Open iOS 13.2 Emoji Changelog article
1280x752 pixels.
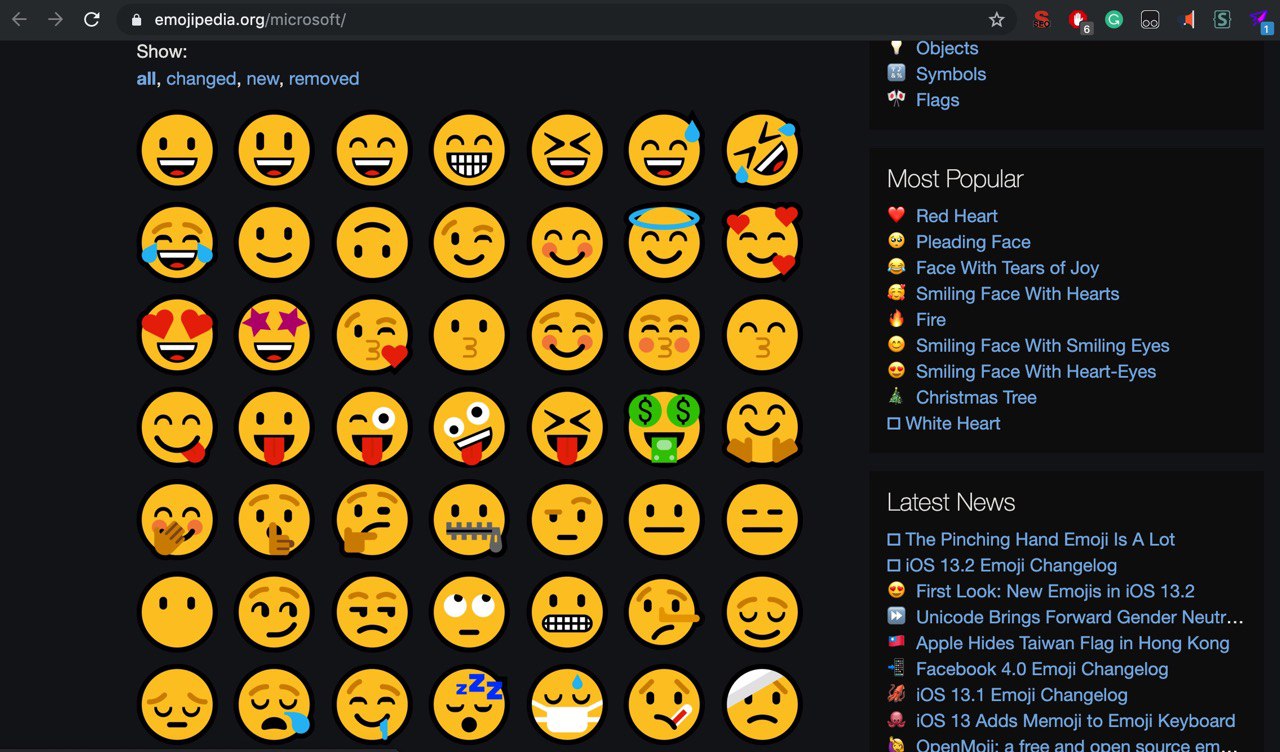[x=1011, y=566]
